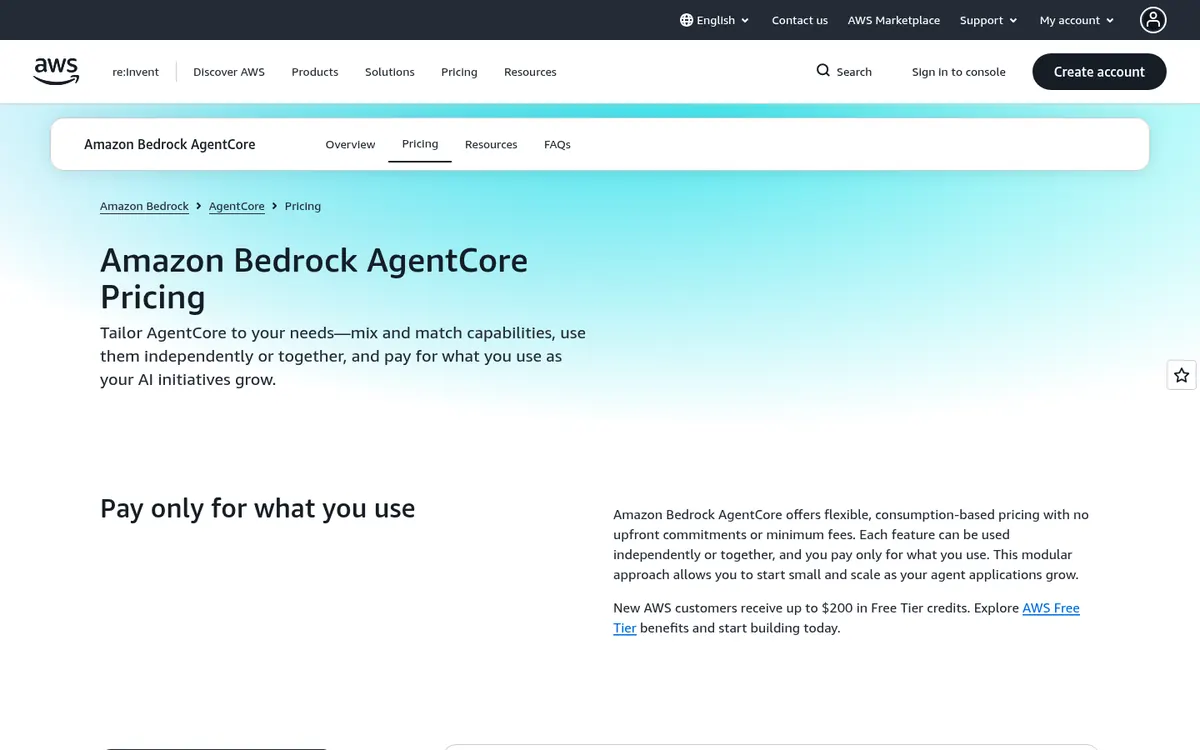Click the star bookmark button on right edge
This screenshot has height=750, width=1200.
point(1182,375)
